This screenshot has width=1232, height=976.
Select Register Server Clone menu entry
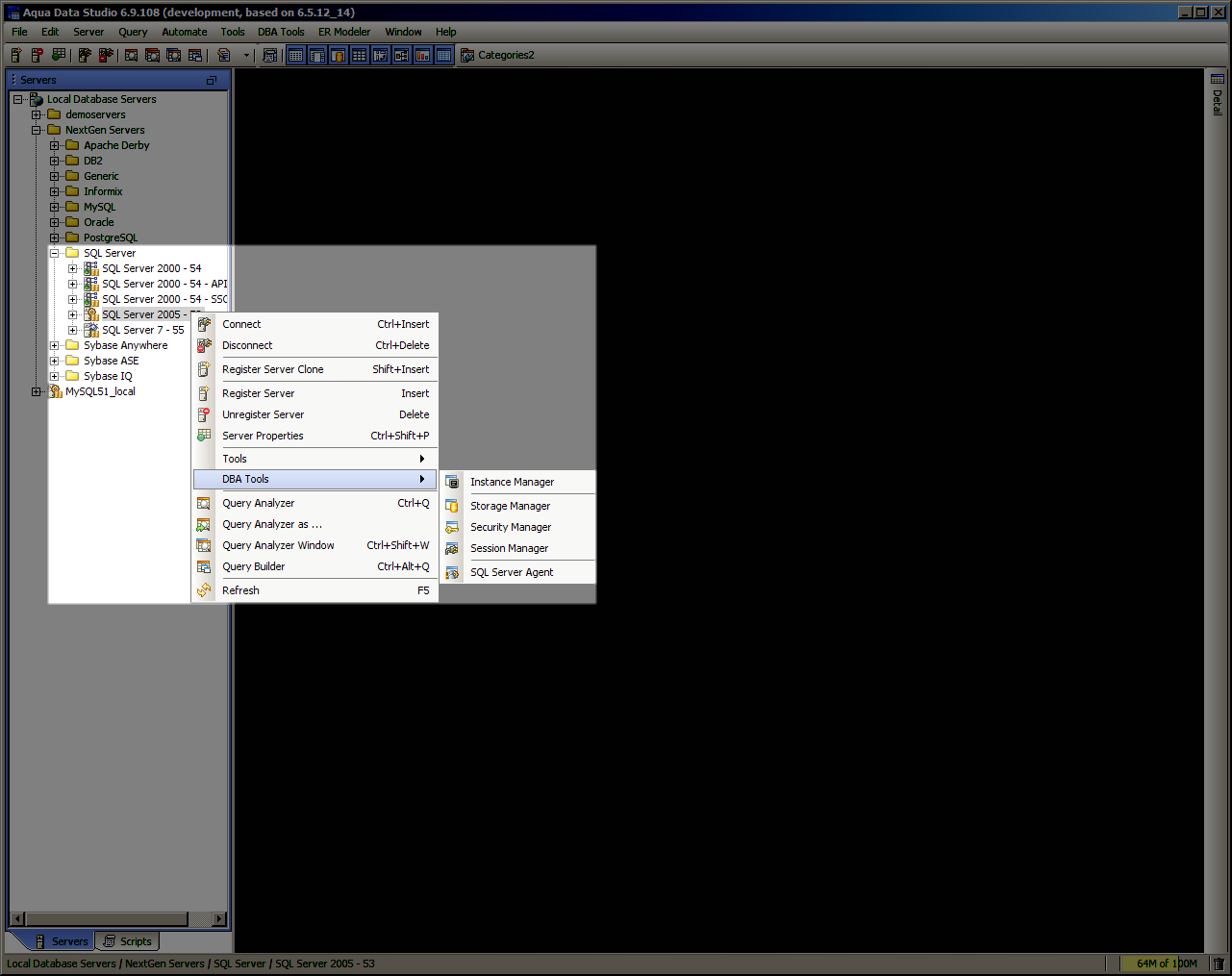pyautogui.click(x=315, y=369)
